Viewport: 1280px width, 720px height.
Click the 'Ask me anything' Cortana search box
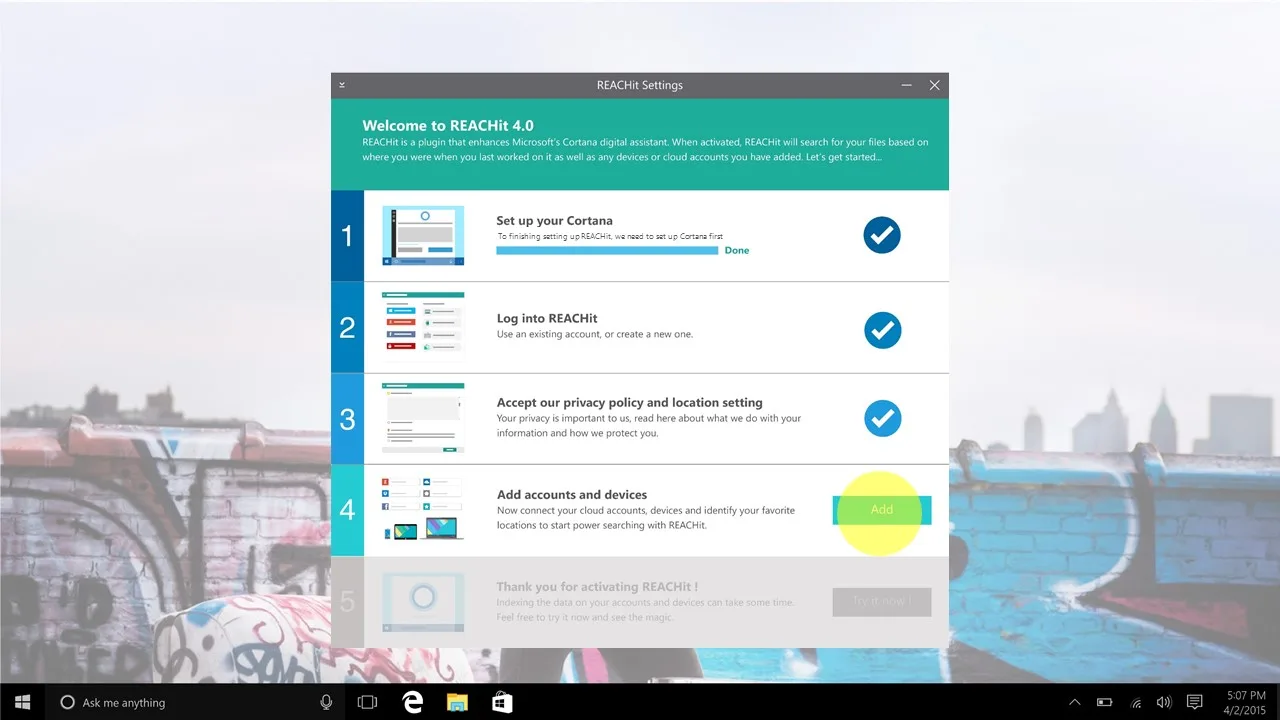(195, 702)
